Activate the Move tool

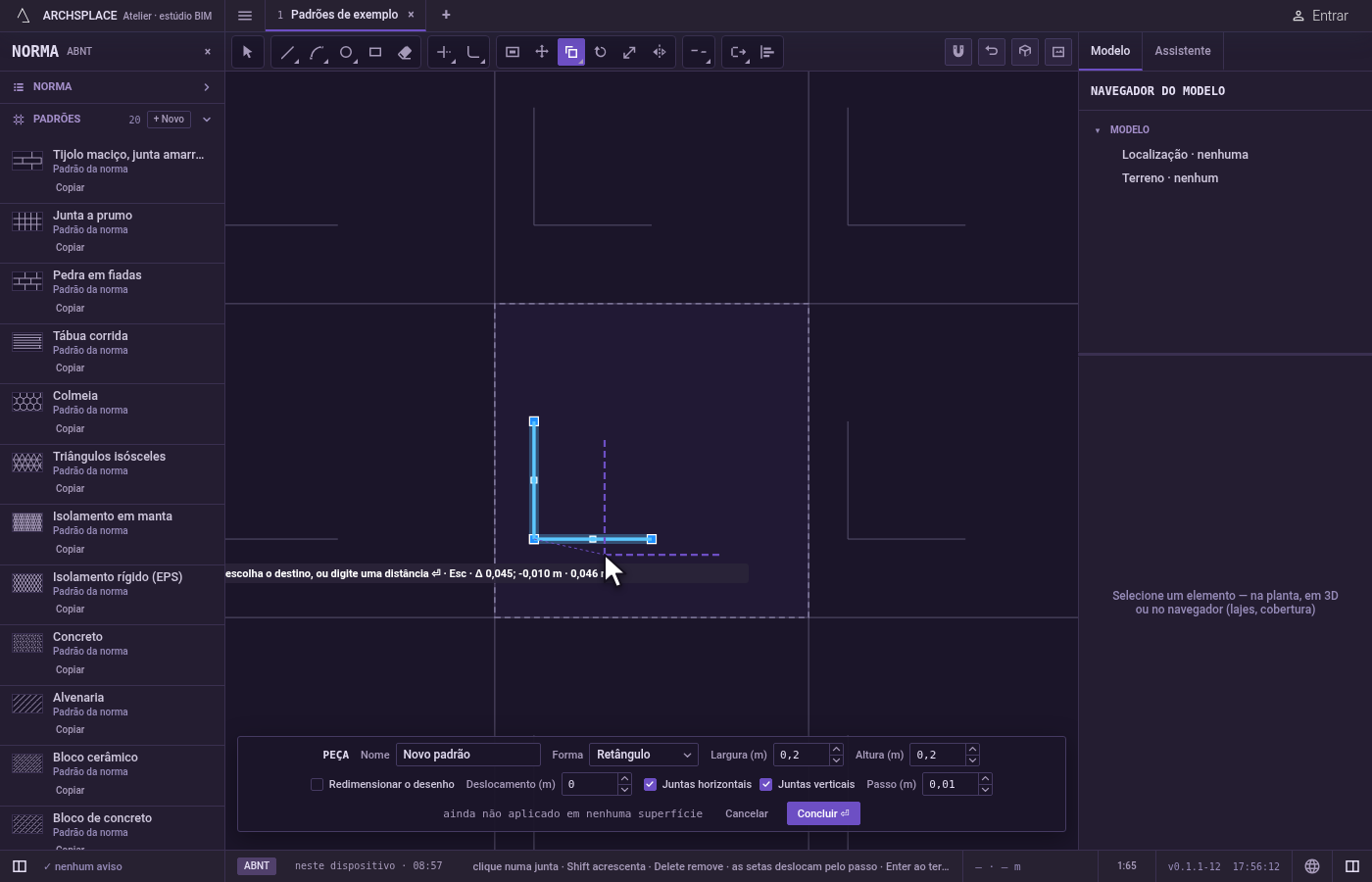pyautogui.click(x=542, y=52)
